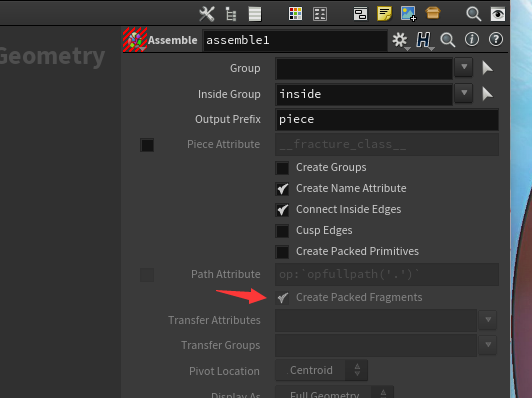Open the tools wrench icon in toolbar
532x398 pixels.
click(x=207, y=14)
